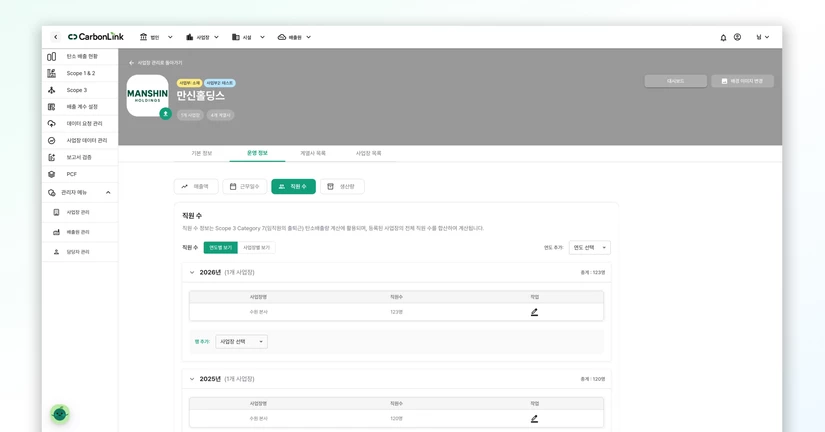Viewport: 825px width, 432px height.
Task: Click the admin menu icon in sidebar
Action: coord(52,193)
